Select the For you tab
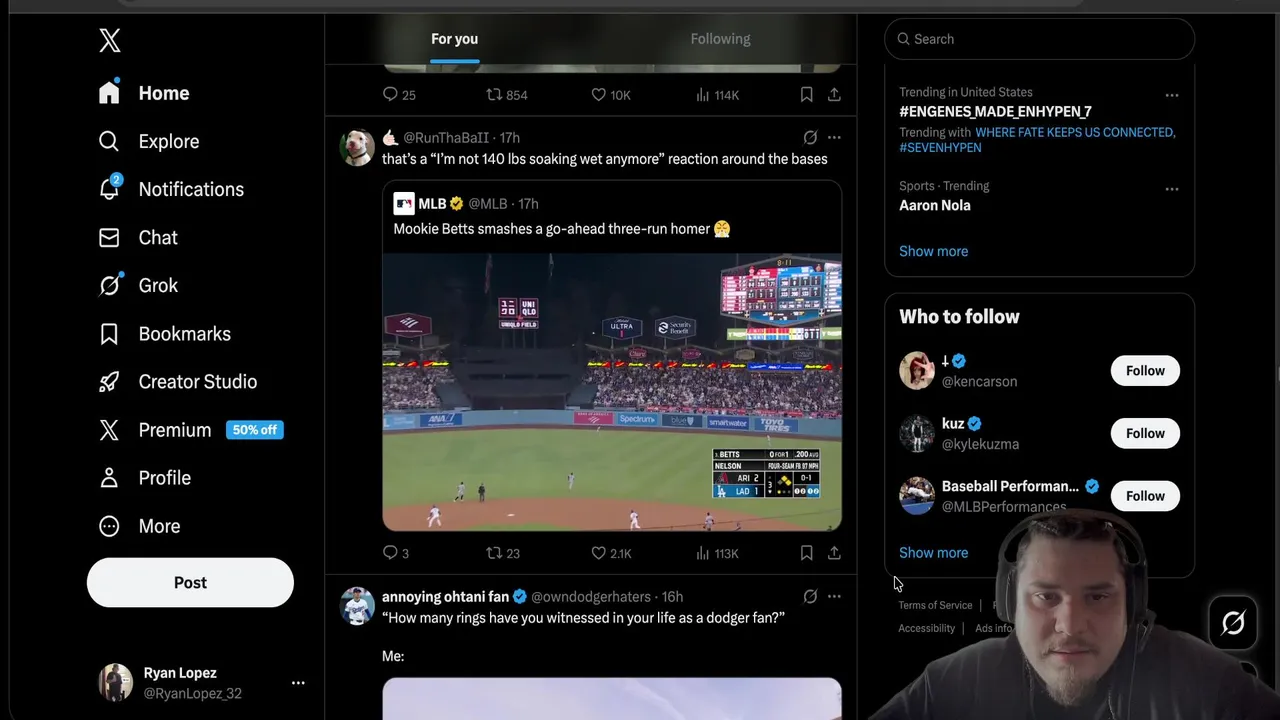The height and width of the screenshot is (720, 1280). [454, 39]
